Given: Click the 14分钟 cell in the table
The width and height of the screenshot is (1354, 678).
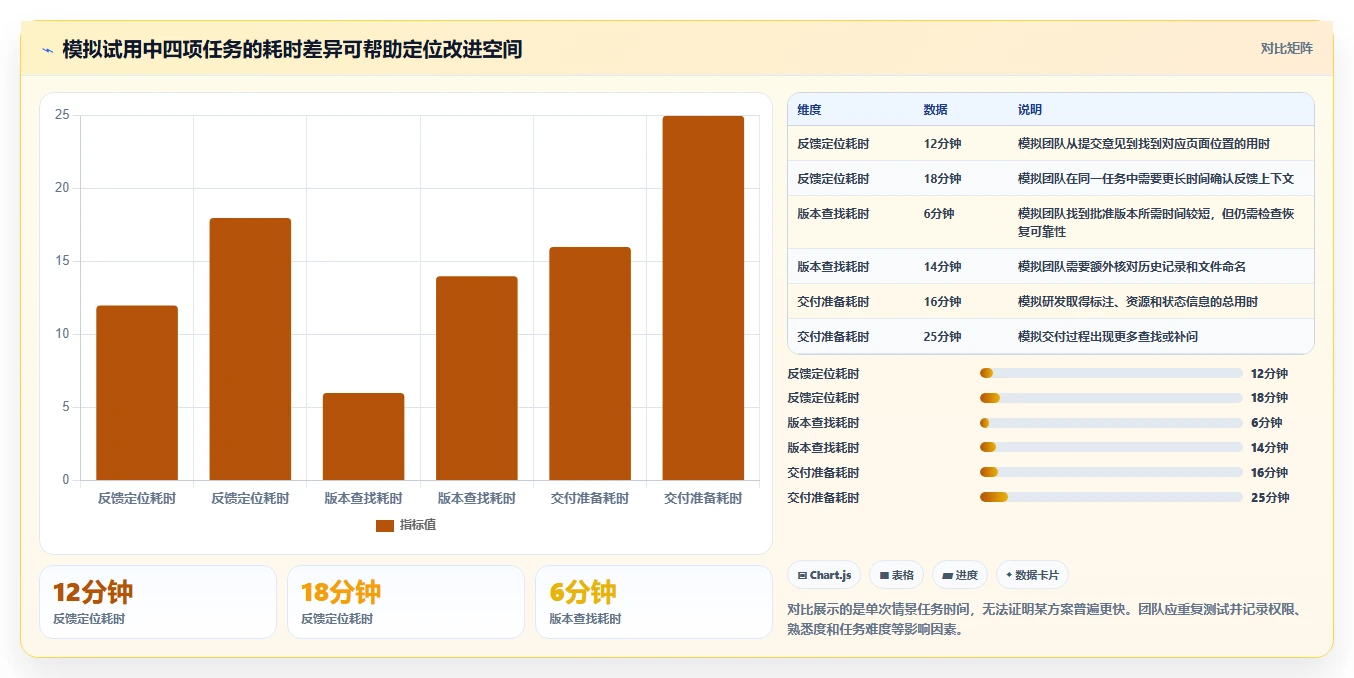Looking at the screenshot, I should point(942,267).
